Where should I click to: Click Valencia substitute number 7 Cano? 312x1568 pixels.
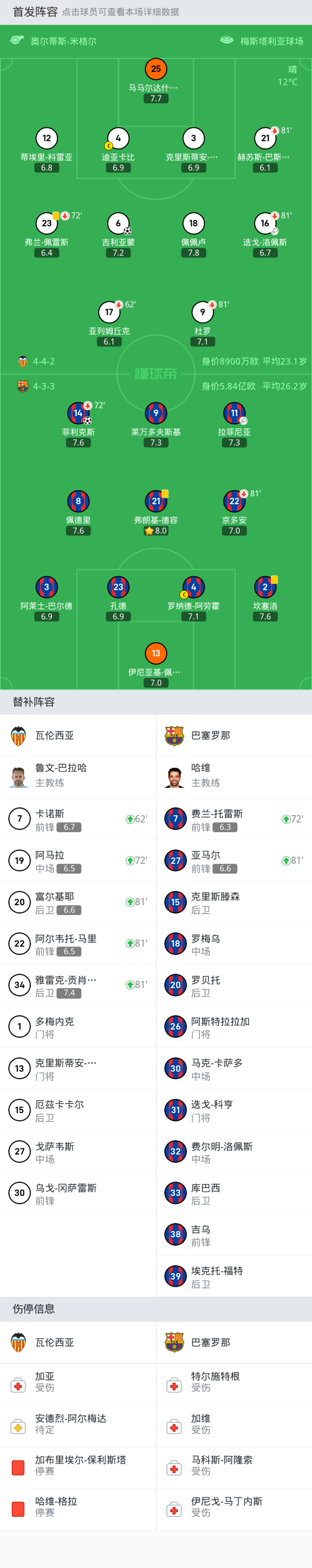pos(19,820)
